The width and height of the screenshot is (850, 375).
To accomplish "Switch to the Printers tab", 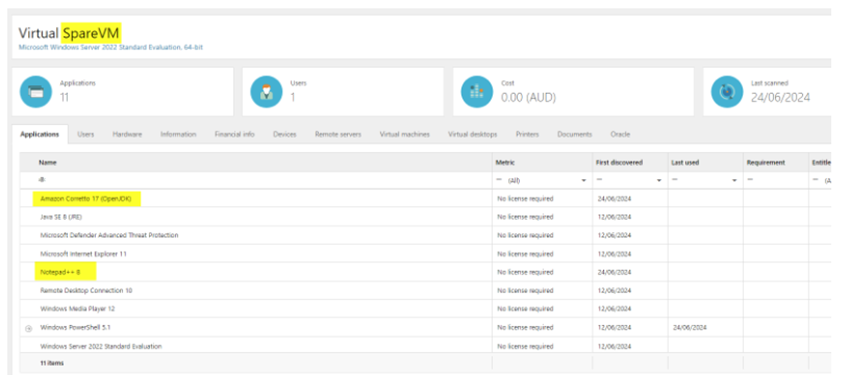I will [527, 134].
